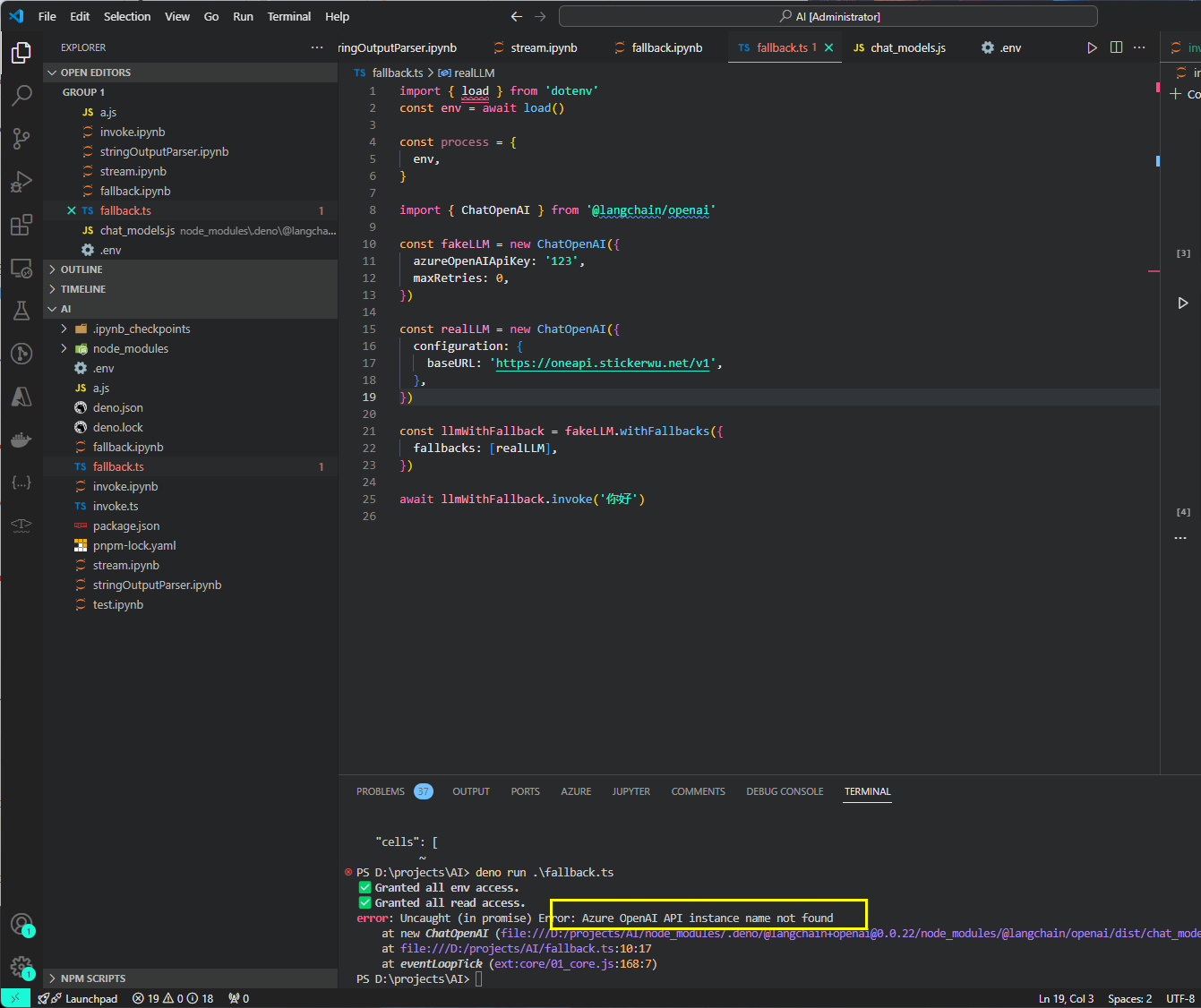The height and width of the screenshot is (1008, 1201).
Task: Click the VS Code logo icon
Action: tap(16, 16)
